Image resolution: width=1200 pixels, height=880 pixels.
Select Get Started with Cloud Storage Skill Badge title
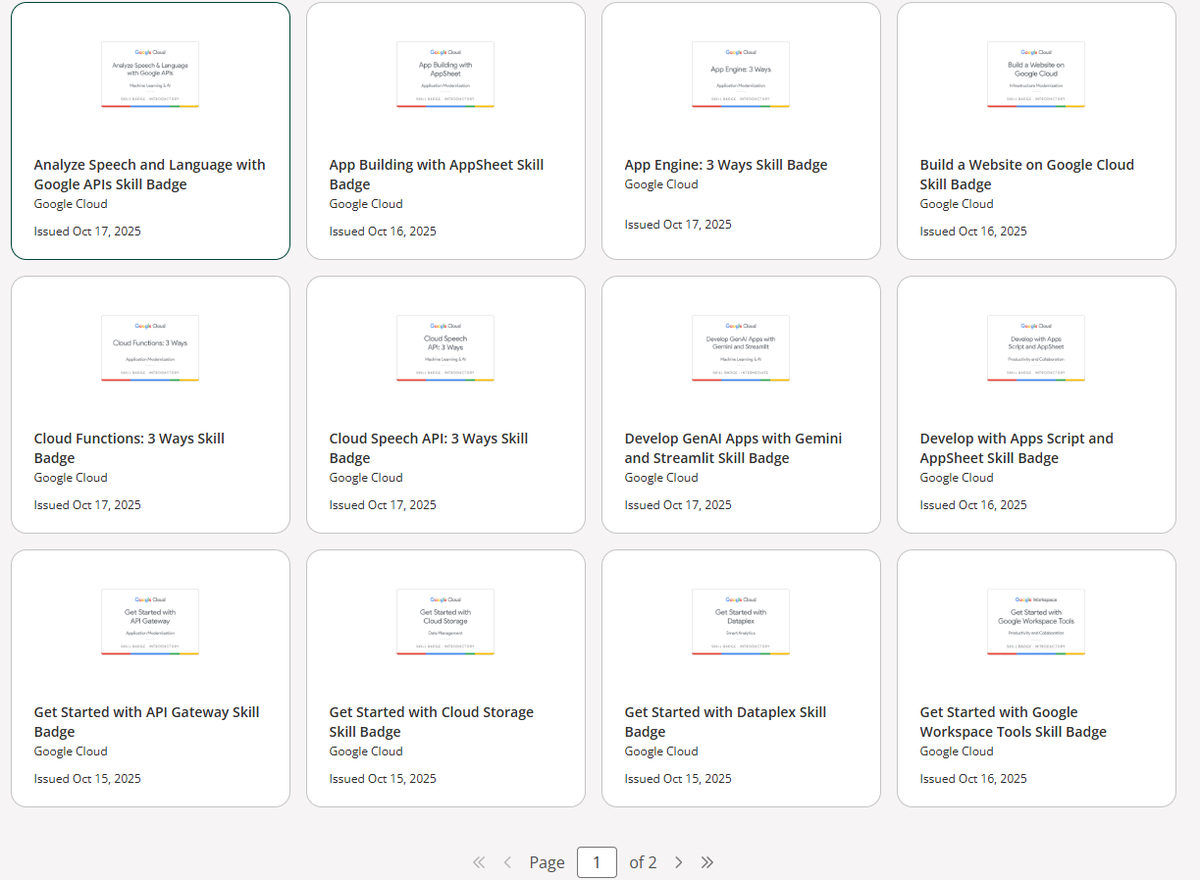[431, 722]
